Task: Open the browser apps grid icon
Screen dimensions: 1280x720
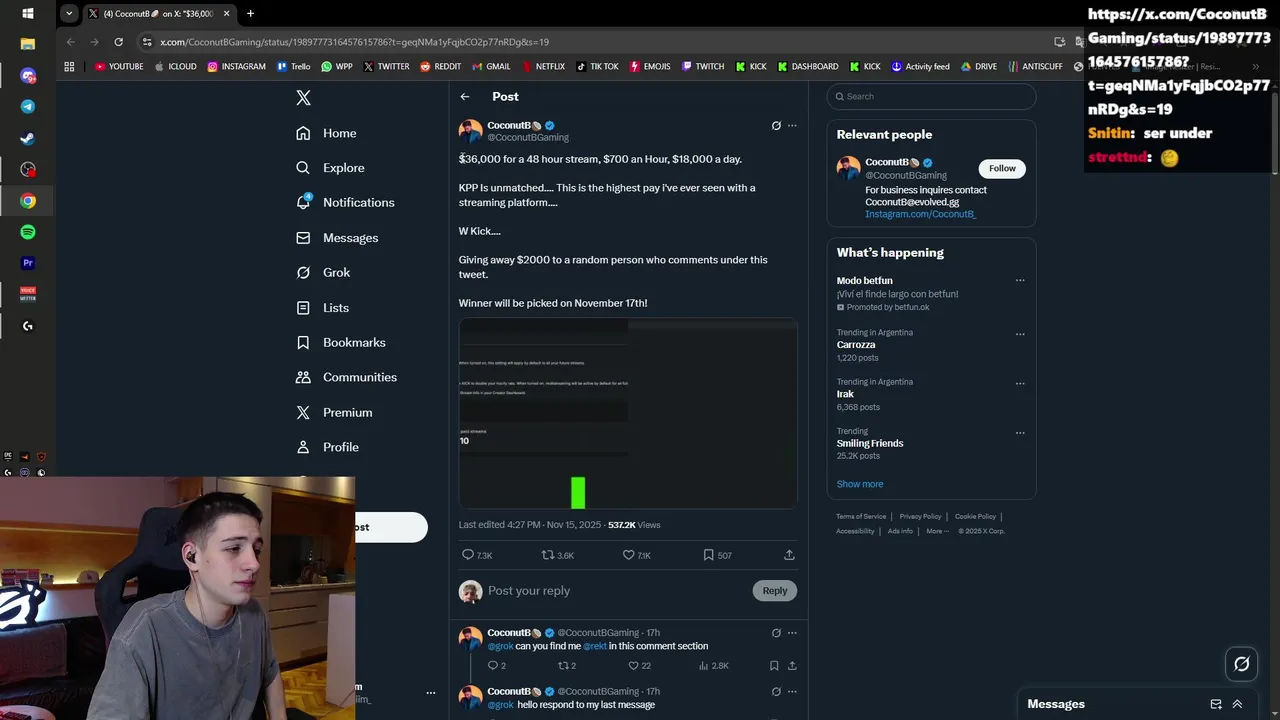Action: [69, 66]
